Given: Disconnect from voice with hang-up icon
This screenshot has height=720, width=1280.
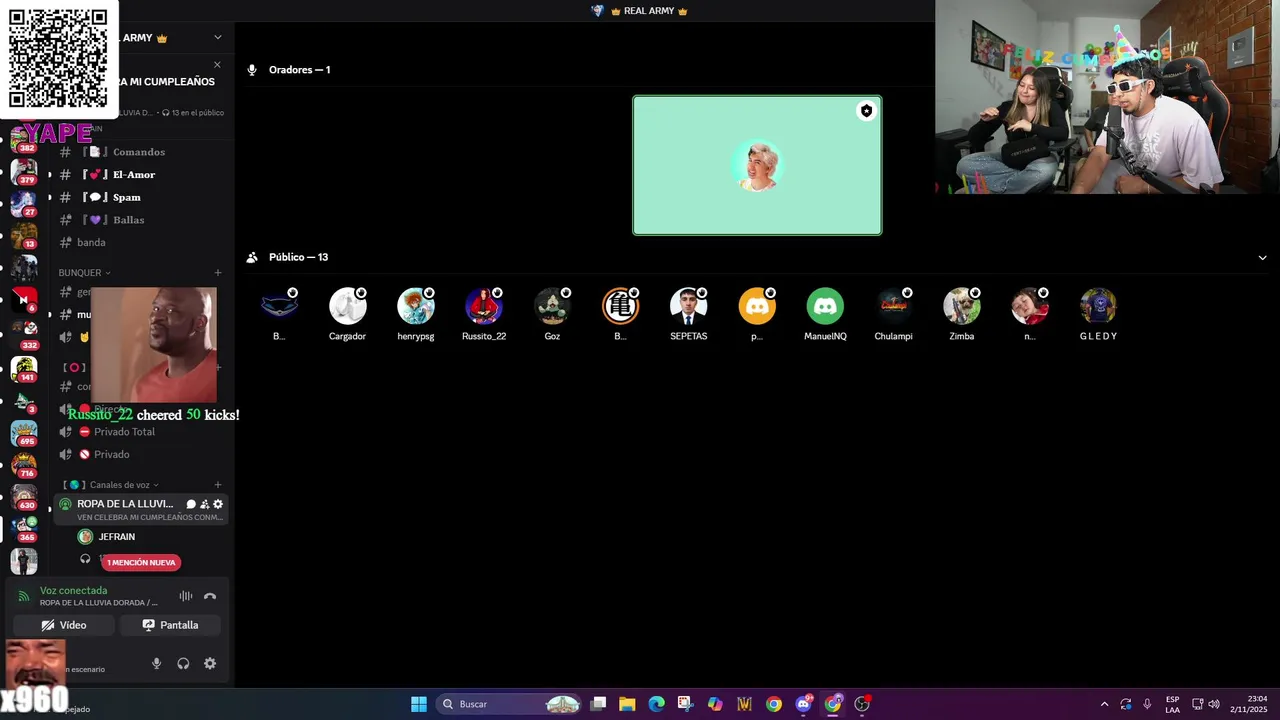Looking at the screenshot, I should [210, 597].
